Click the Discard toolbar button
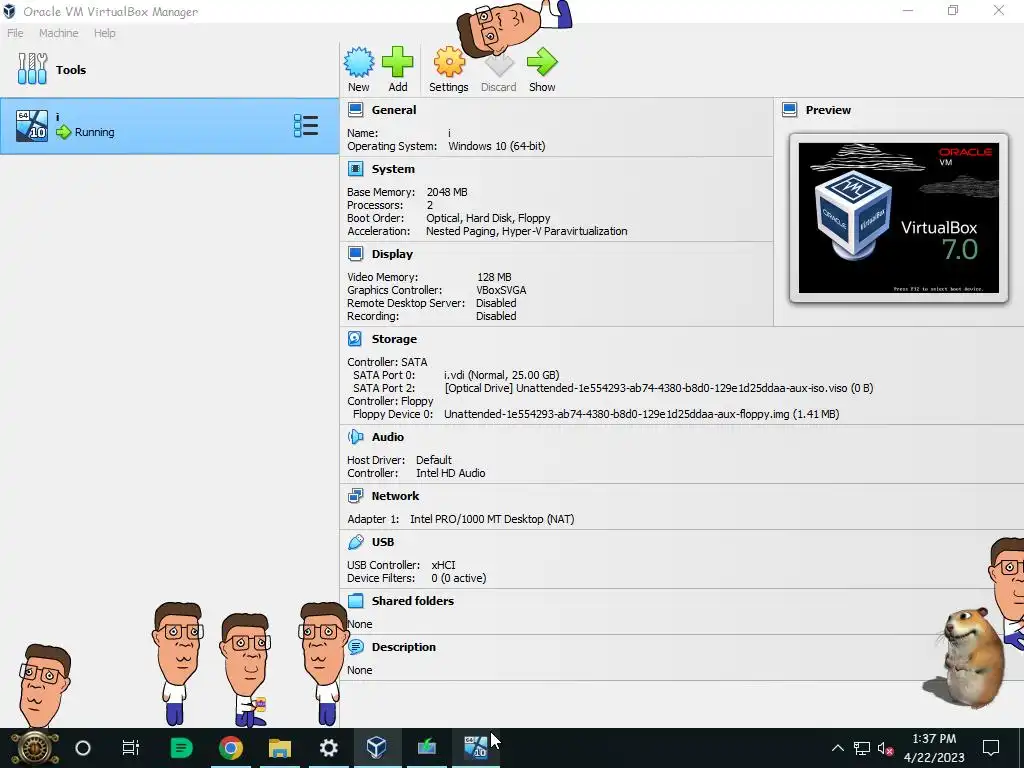This screenshot has height=768, width=1024. pyautogui.click(x=498, y=70)
